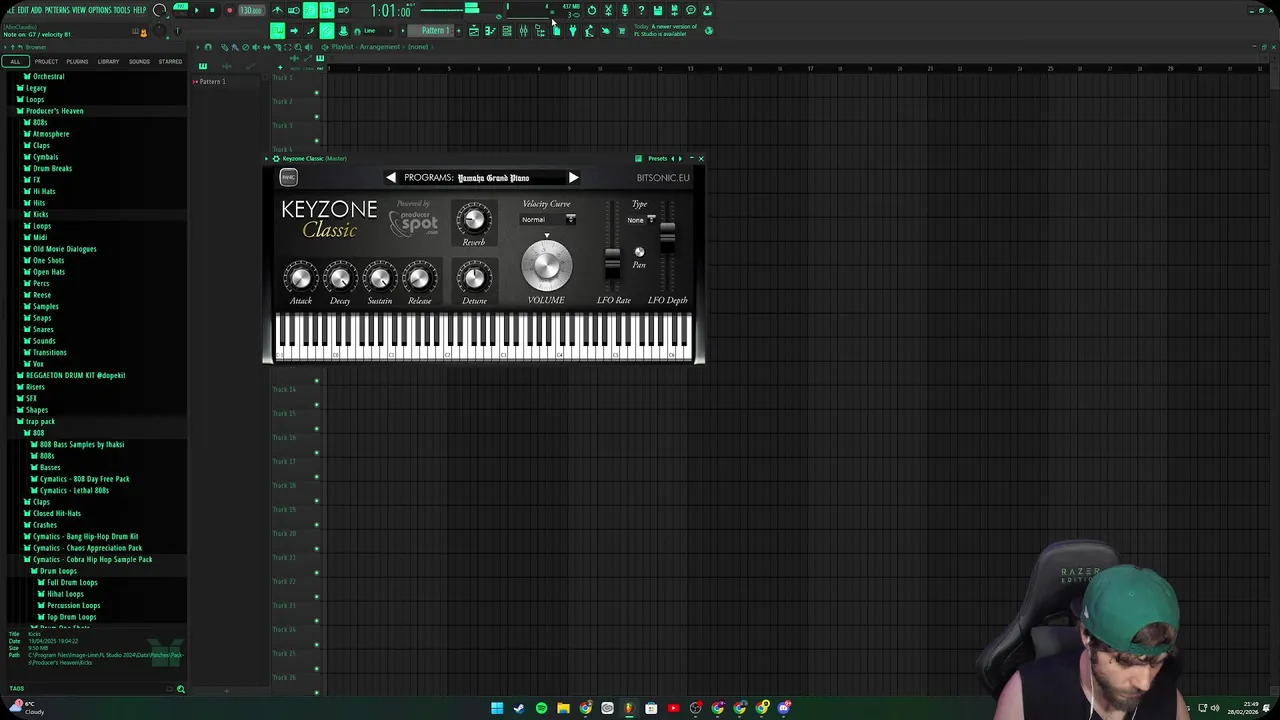Switch browser to STARRED tab
1280x720 pixels.
pyautogui.click(x=170, y=61)
